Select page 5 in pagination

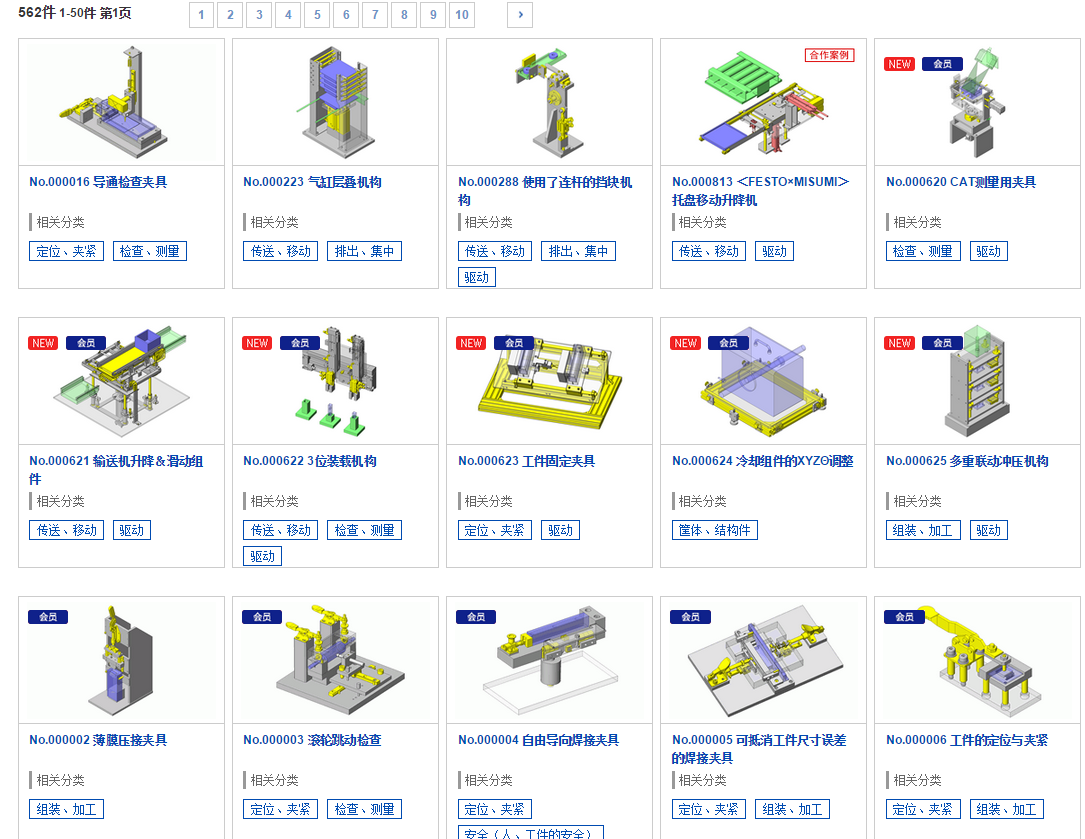317,15
